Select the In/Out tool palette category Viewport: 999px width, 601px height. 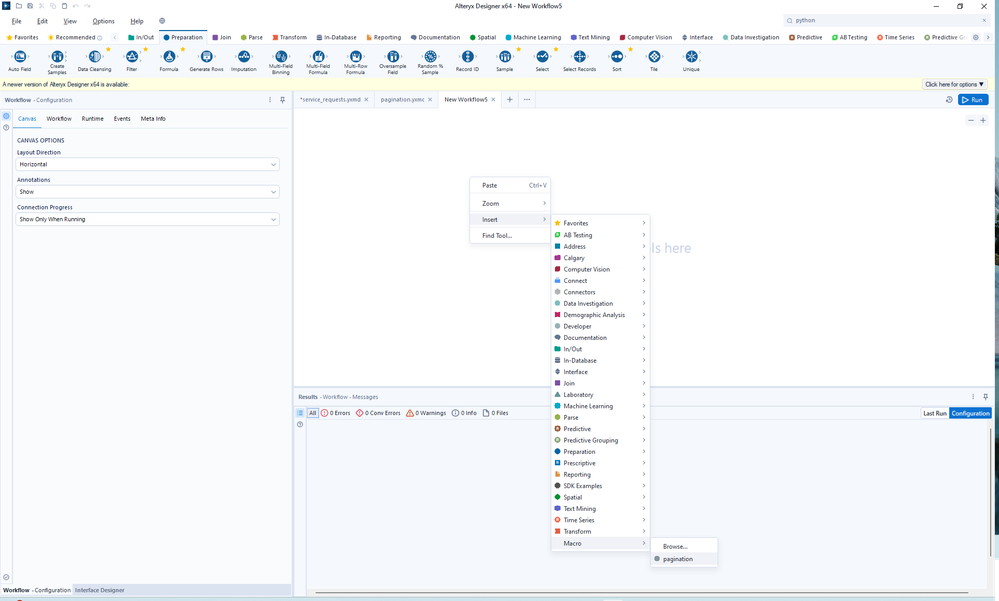click(x=141, y=38)
